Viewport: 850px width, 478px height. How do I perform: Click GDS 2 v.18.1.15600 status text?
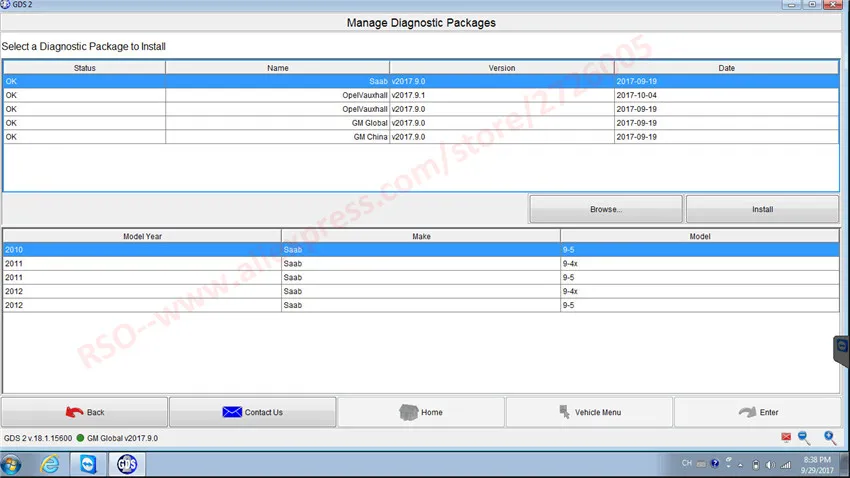[x=38, y=438]
